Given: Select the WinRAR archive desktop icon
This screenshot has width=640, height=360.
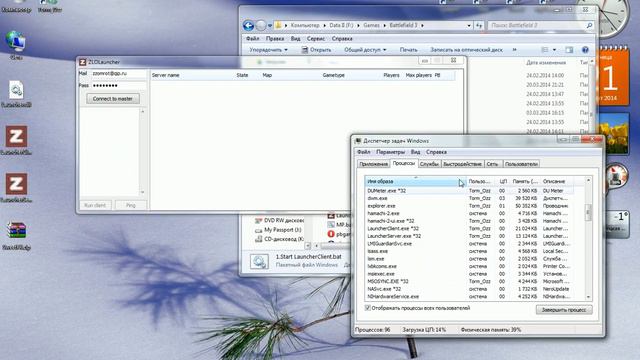Looking at the screenshot, I should click(16, 230).
